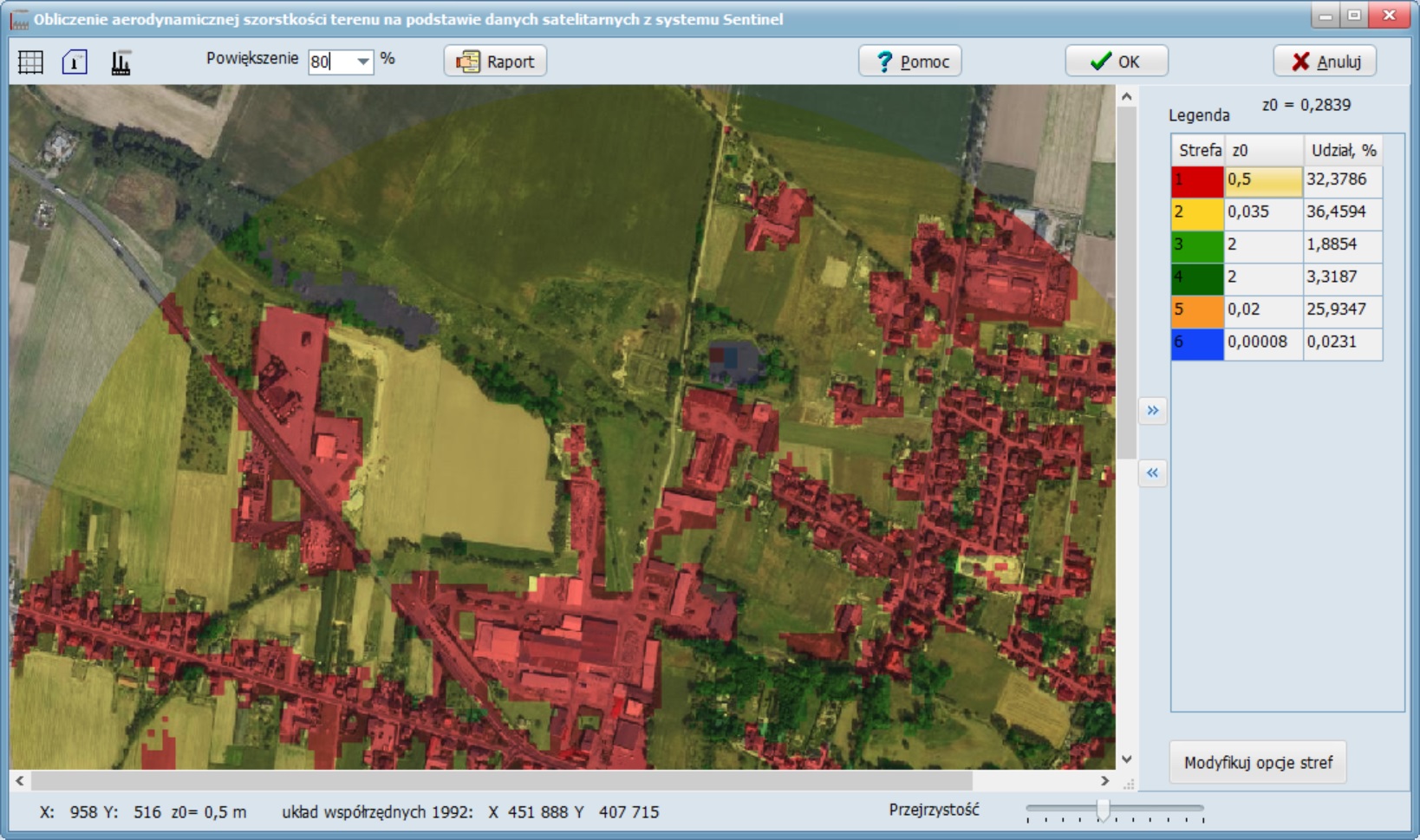Screen dimensions: 1420x840
Task: Minimize the window
Action: pos(1326,16)
